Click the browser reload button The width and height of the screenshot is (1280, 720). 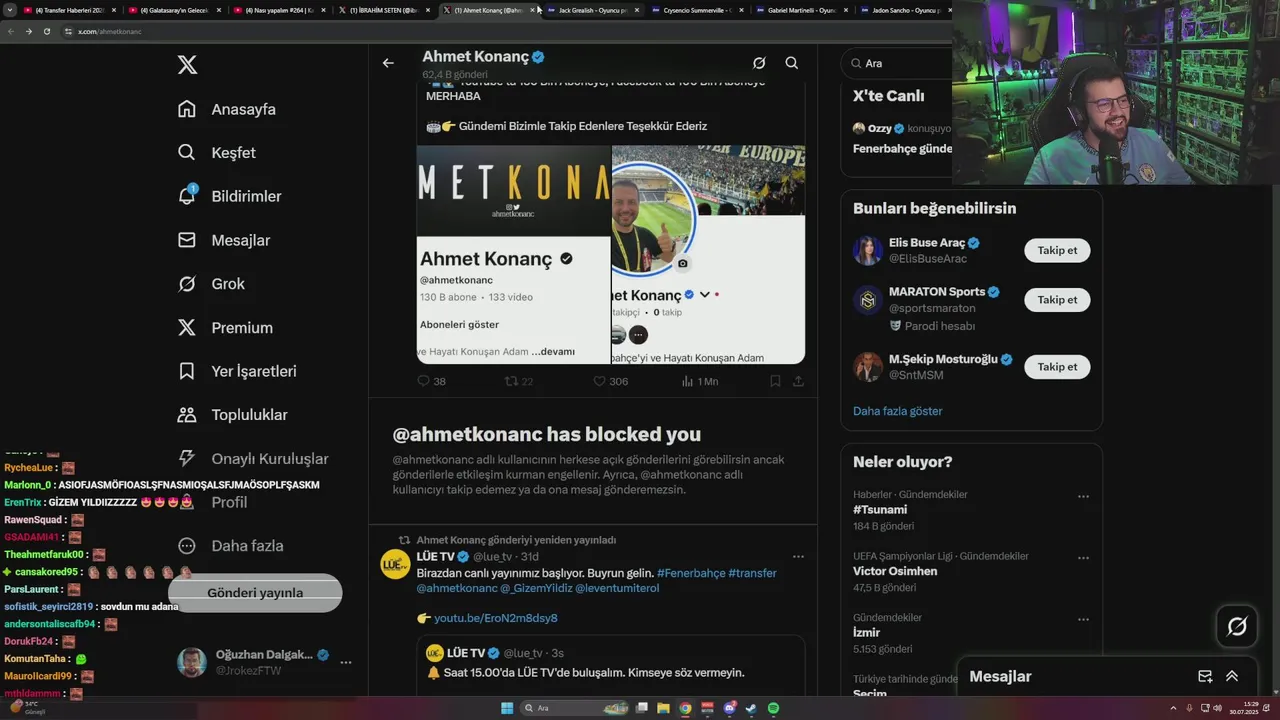pos(46,31)
